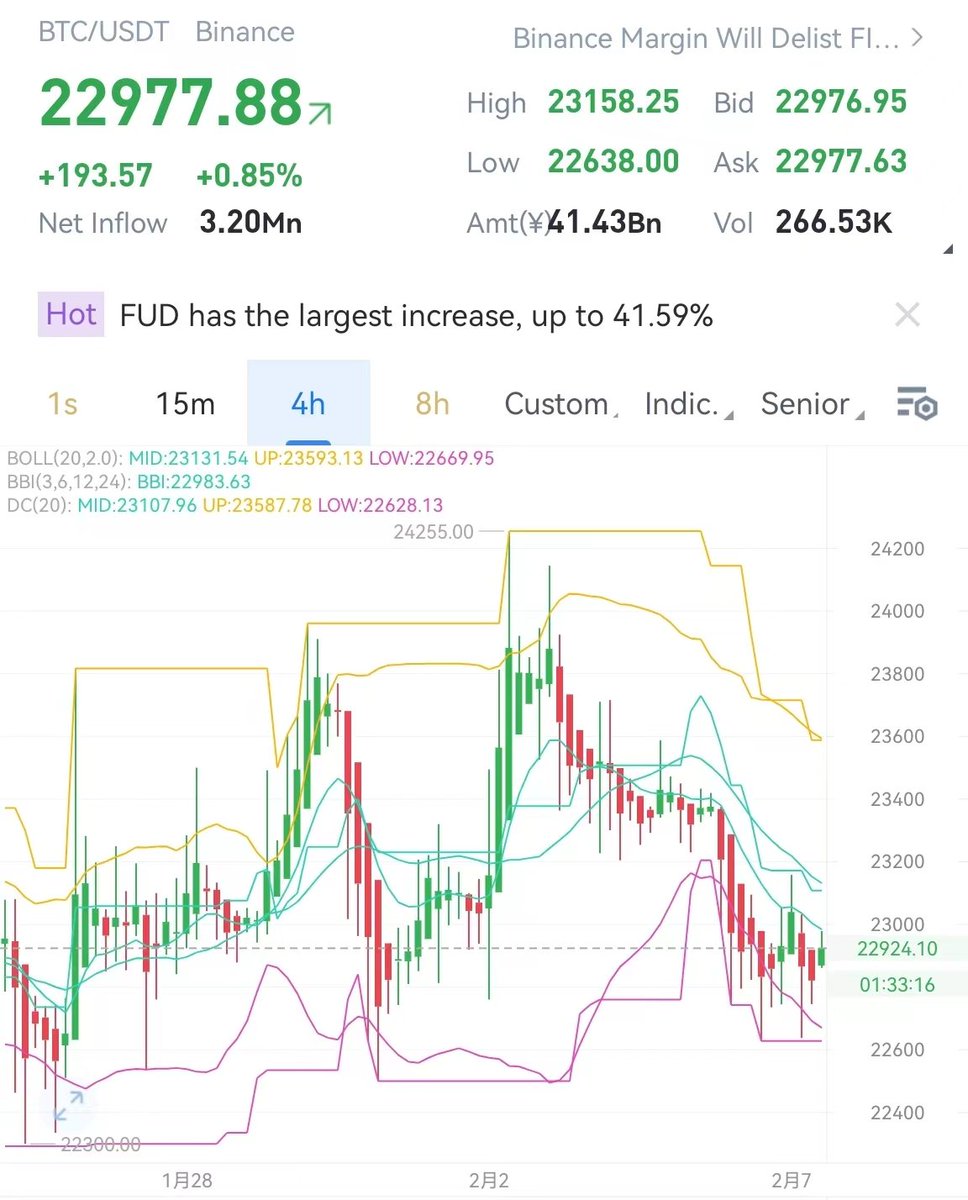Viewport: 968px width, 1200px height.
Task: Click the price trend arrow icon
Action: (x=321, y=113)
